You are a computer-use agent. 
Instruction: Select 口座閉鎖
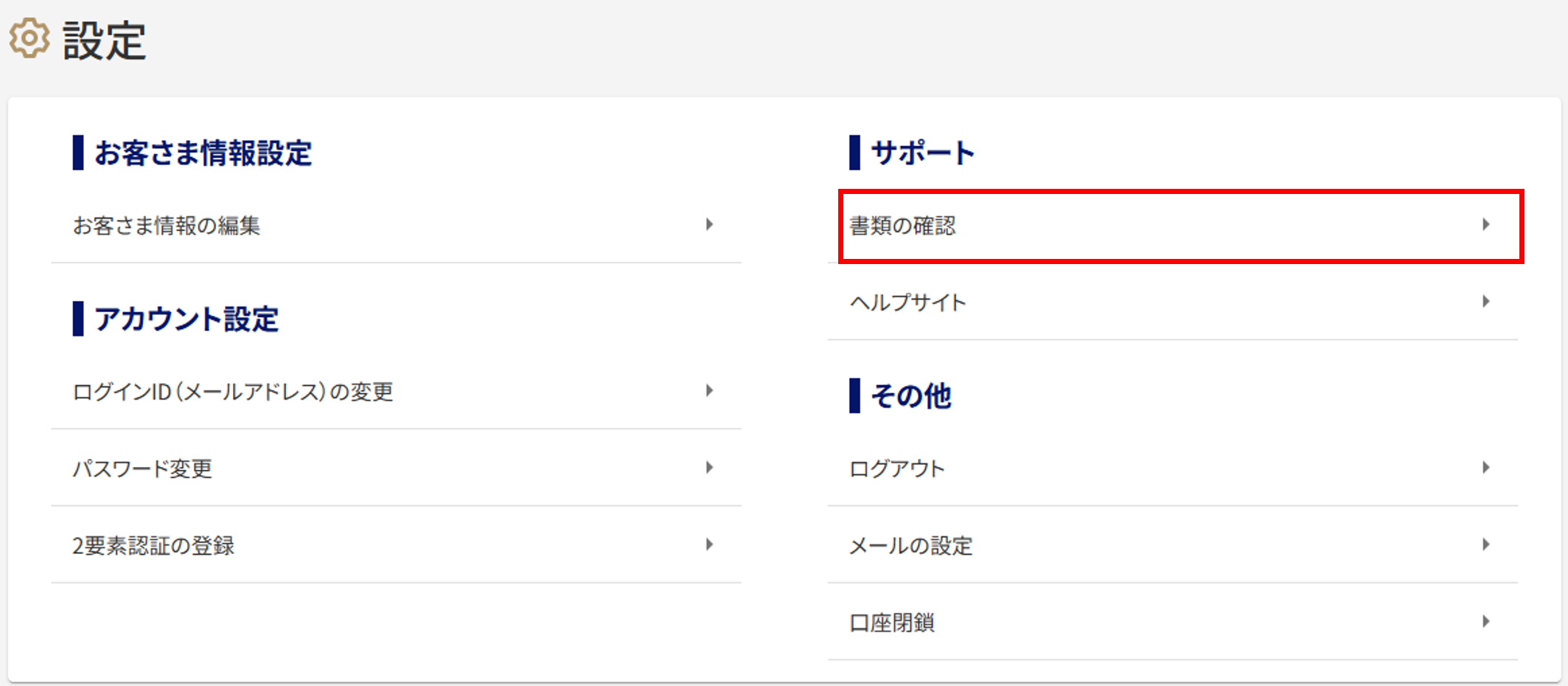pyautogui.click(x=1173, y=623)
